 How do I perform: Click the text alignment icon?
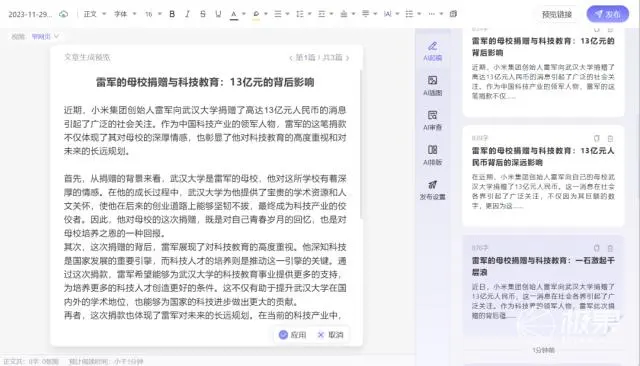point(278,14)
